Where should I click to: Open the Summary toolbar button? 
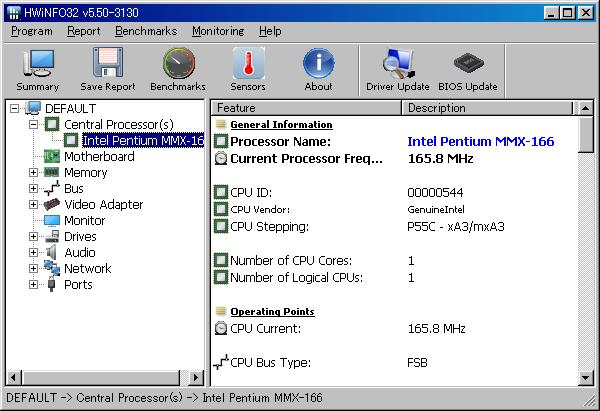click(x=38, y=71)
